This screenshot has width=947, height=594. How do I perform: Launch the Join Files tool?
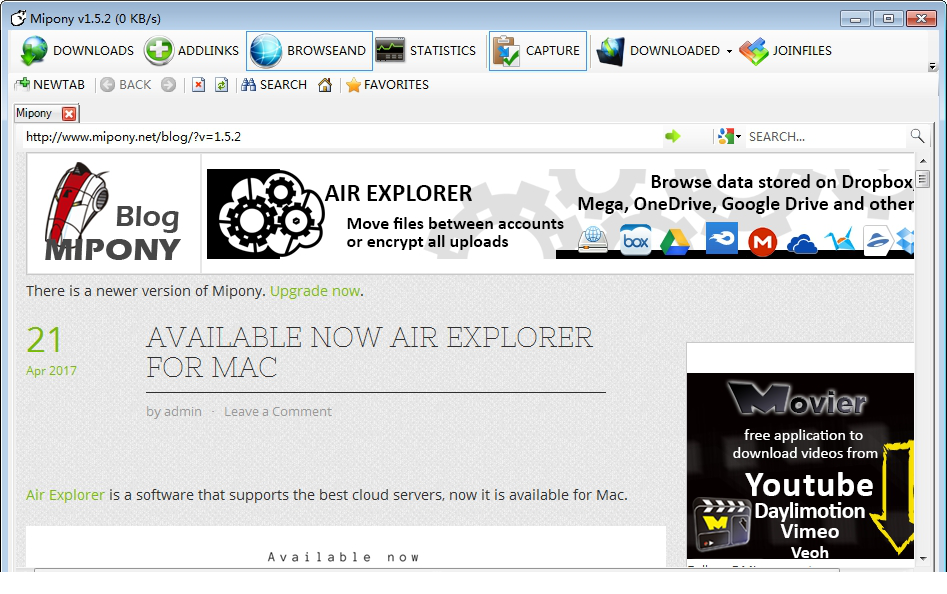[786, 51]
